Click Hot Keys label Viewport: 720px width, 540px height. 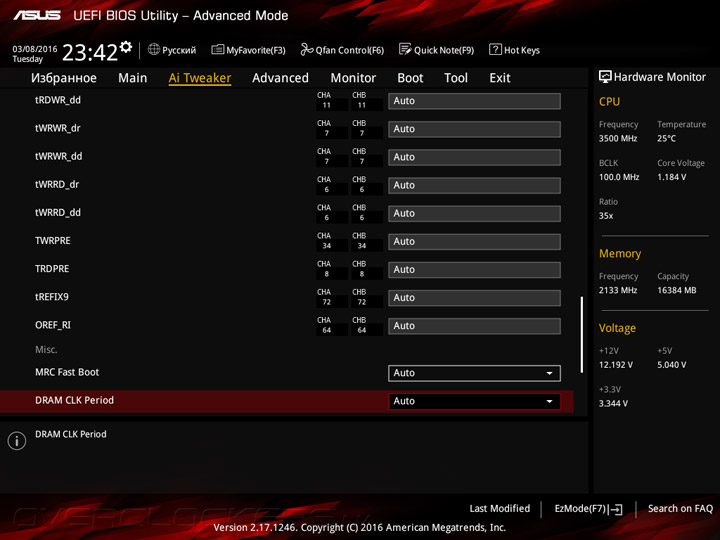[522, 50]
